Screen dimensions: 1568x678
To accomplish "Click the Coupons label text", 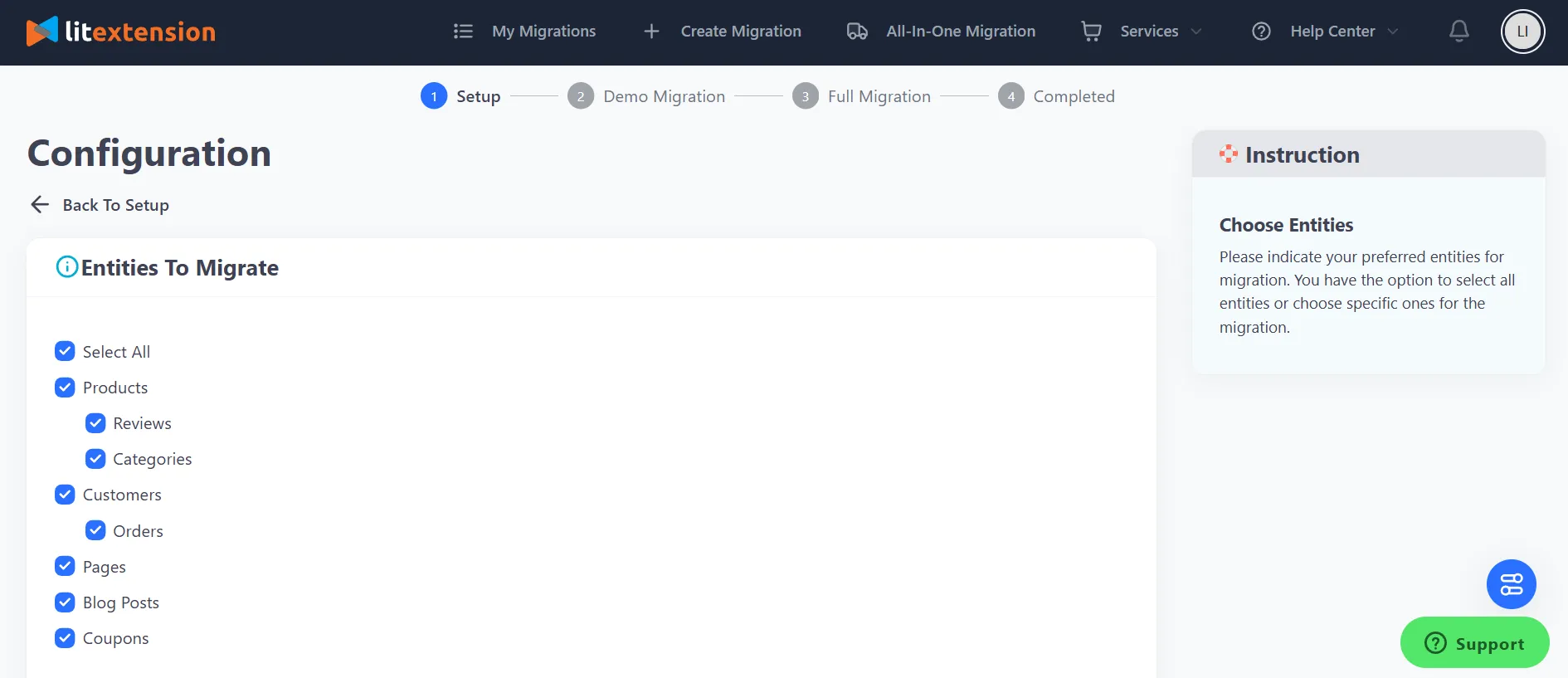I will tap(116, 638).
